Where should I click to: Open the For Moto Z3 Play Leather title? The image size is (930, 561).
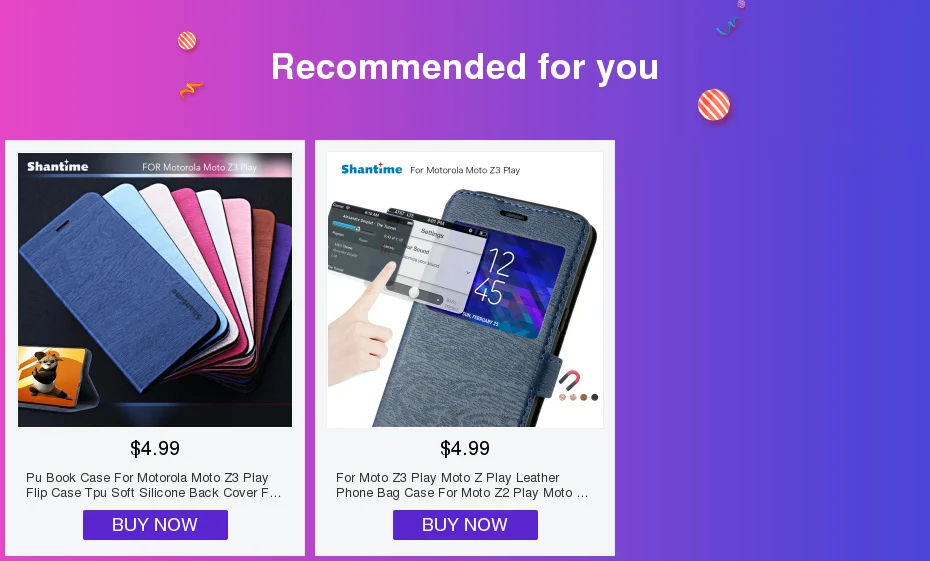click(x=462, y=485)
